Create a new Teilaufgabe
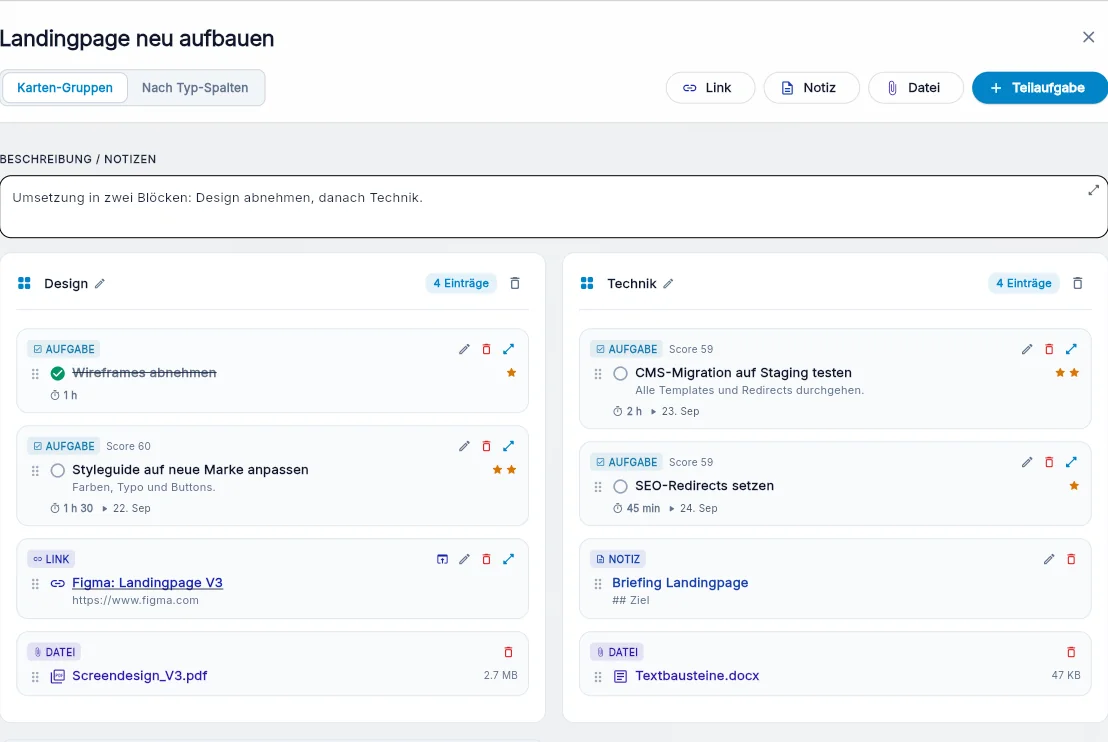 click(1039, 88)
